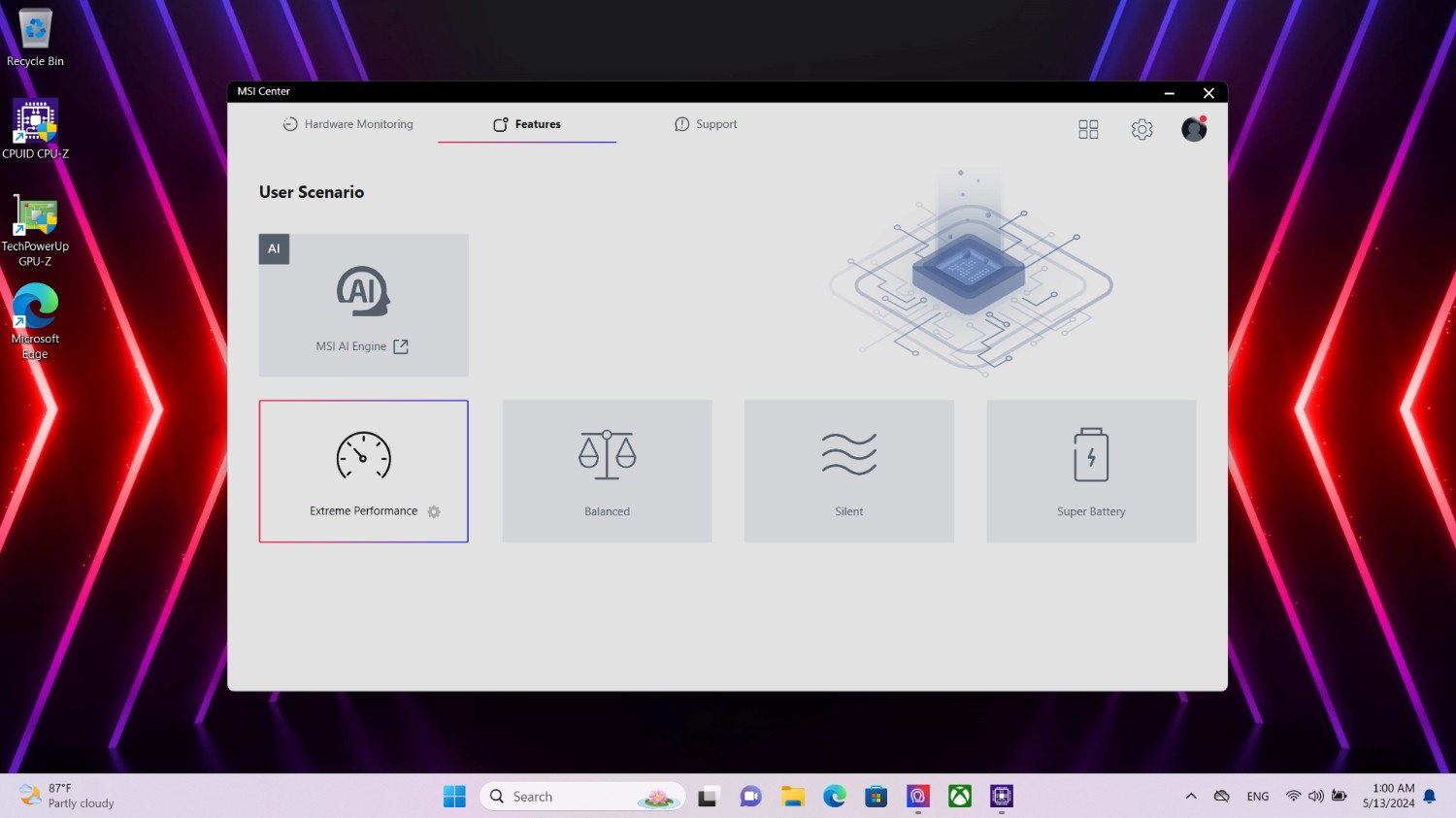Open the Recycle Bin desktop icon
The image size is (1456, 818).
coord(35,39)
